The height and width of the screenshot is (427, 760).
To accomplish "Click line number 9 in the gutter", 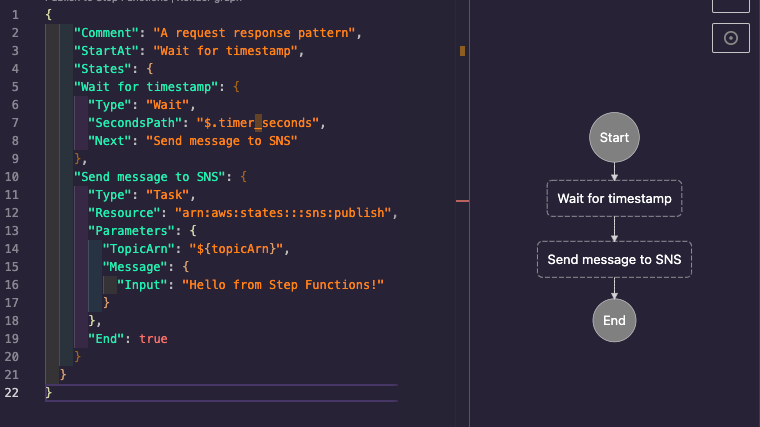I will click(16, 158).
